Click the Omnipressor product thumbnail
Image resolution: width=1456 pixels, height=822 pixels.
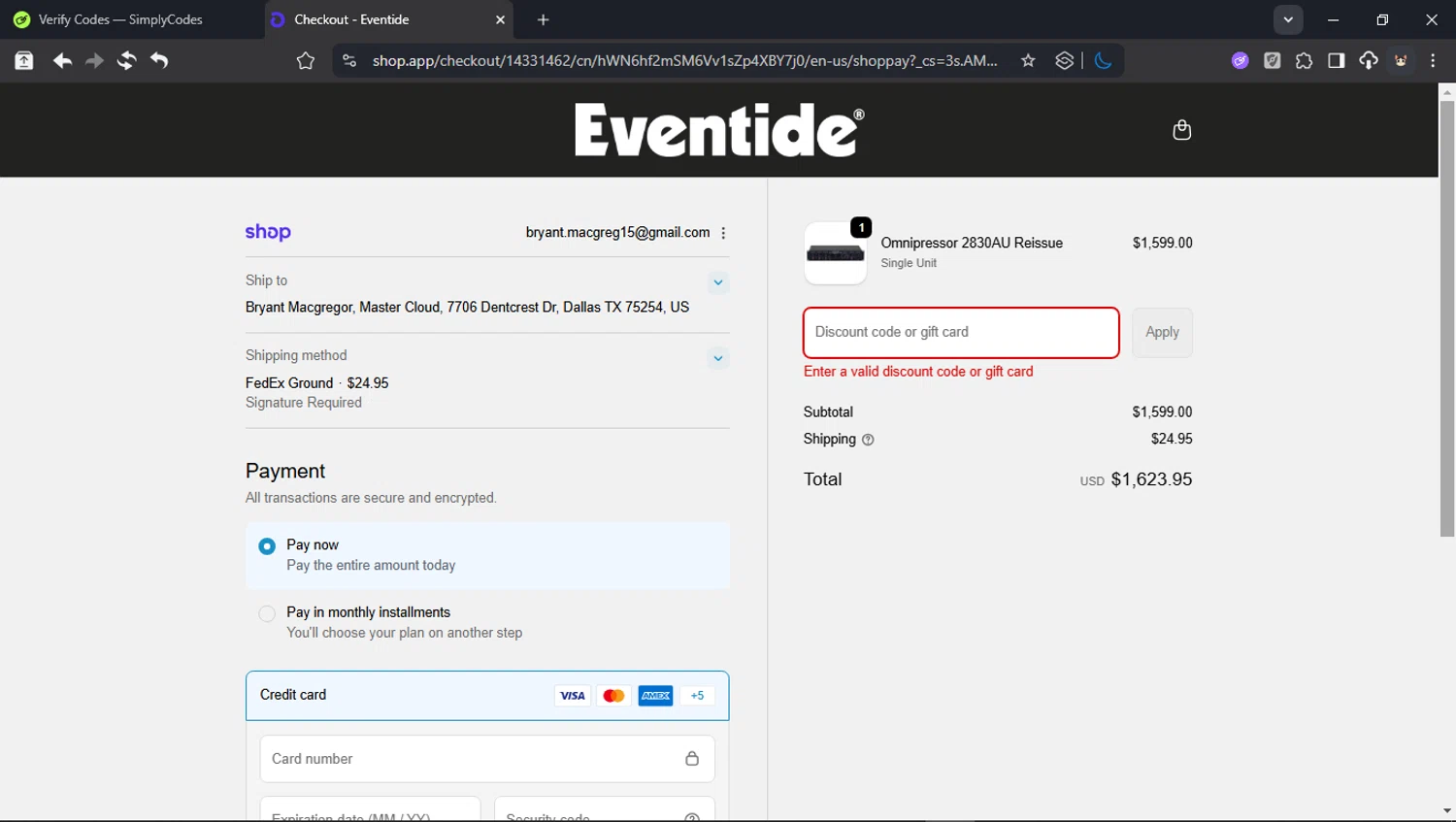pyautogui.click(x=835, y=253)
